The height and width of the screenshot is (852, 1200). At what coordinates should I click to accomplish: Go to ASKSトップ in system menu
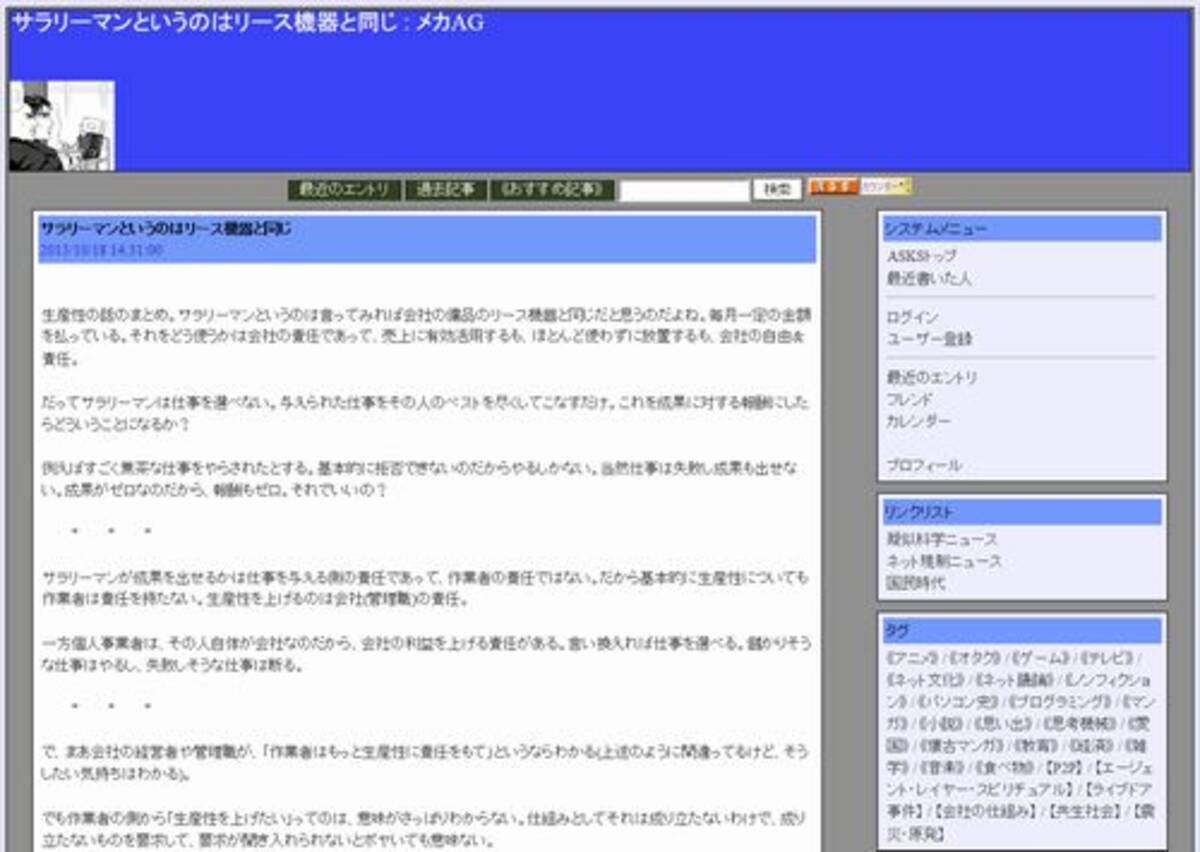(921, 256)
